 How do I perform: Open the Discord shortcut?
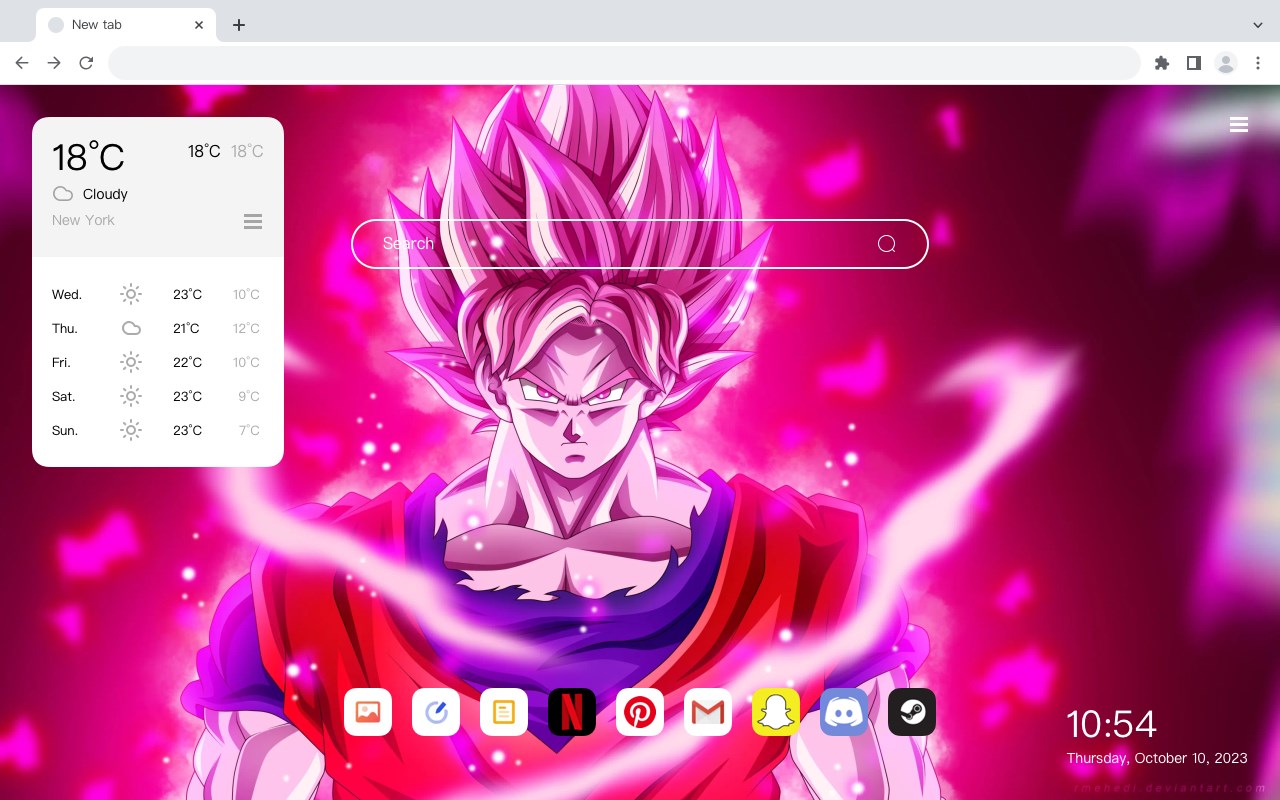click(x=844, y=712)
